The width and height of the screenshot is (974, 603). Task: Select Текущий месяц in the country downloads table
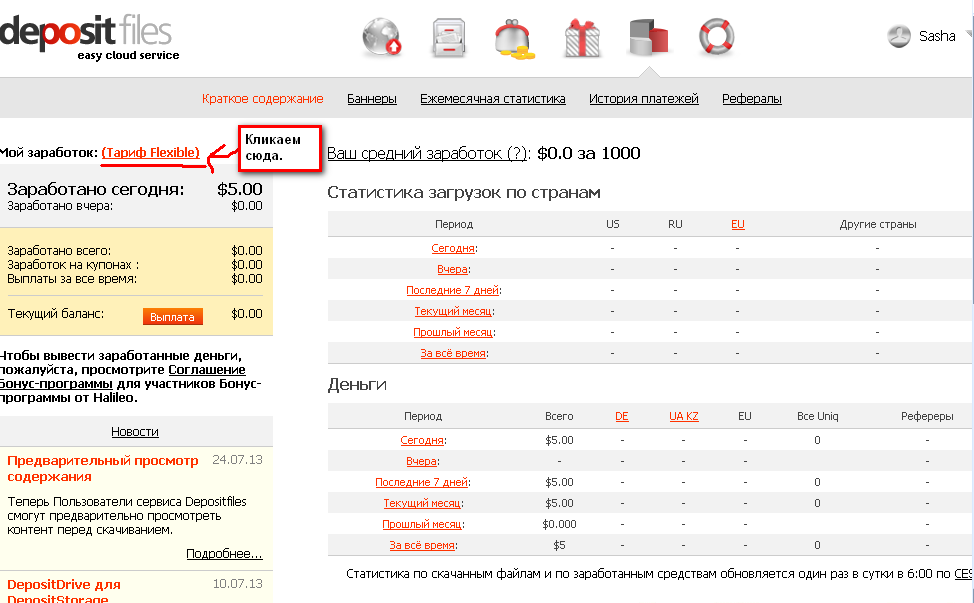453,312
